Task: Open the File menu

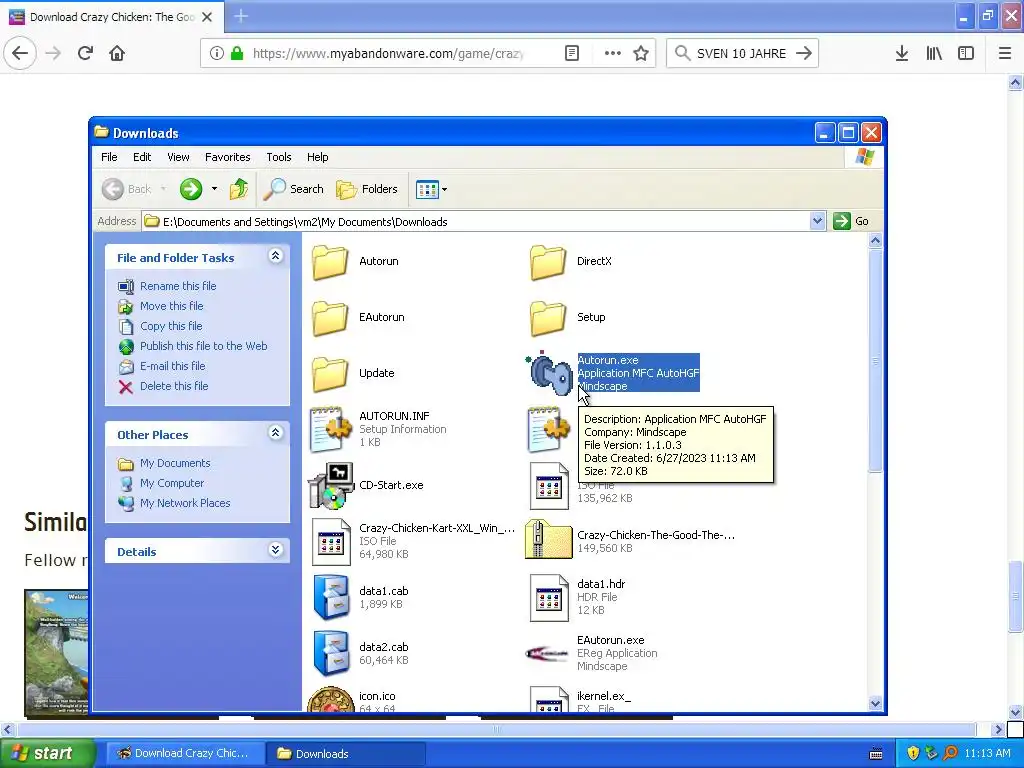Action: [x=109, y=157]
